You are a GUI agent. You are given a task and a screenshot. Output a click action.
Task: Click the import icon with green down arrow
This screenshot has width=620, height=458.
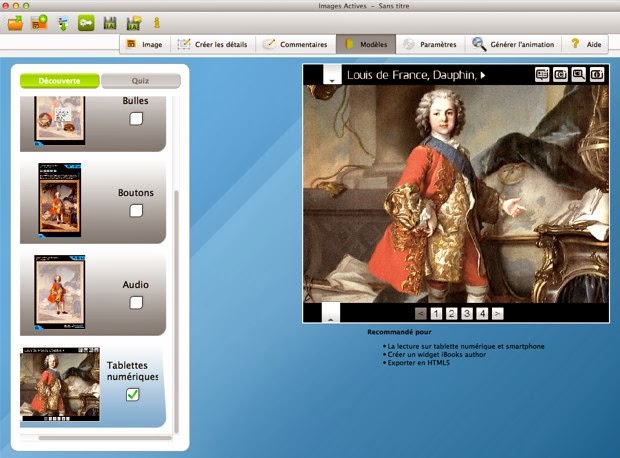click(x=63, y=23)
